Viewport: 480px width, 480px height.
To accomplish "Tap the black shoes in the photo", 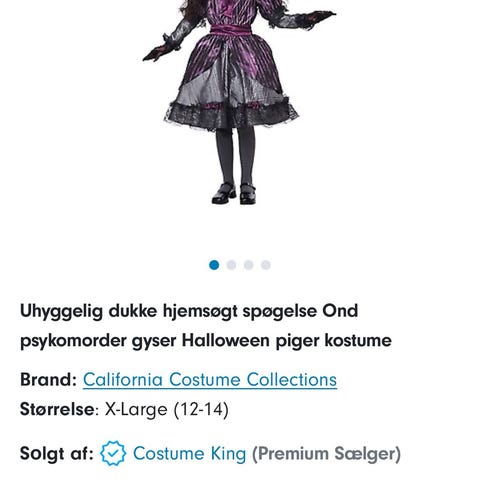I will [x=234, y=193].
